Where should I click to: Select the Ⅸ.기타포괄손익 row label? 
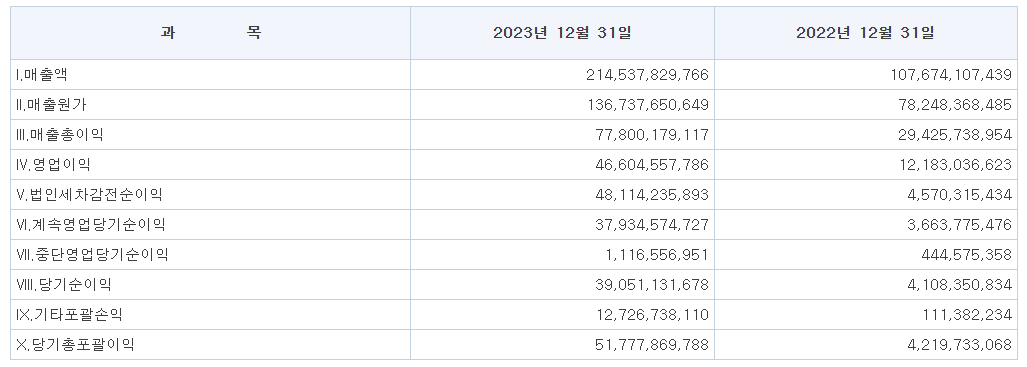(69, 315)
